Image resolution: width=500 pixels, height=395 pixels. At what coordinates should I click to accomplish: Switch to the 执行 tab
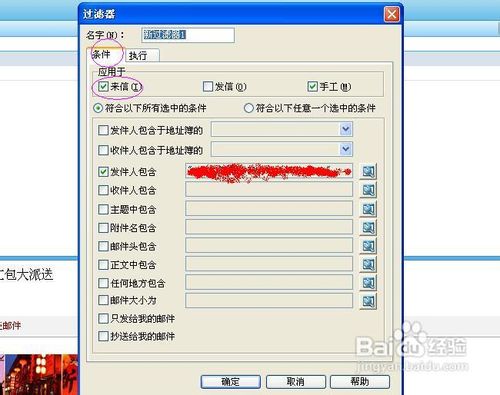142,55
